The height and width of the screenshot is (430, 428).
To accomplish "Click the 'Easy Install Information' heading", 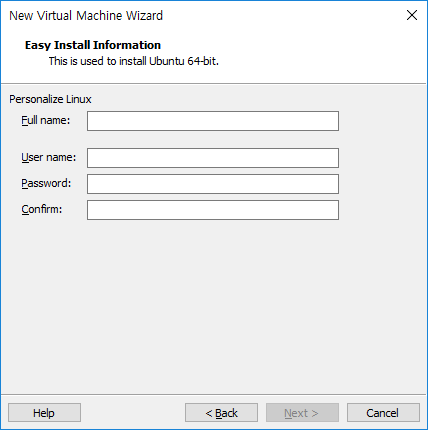I will pyautogui.click(x=93, y=45).
